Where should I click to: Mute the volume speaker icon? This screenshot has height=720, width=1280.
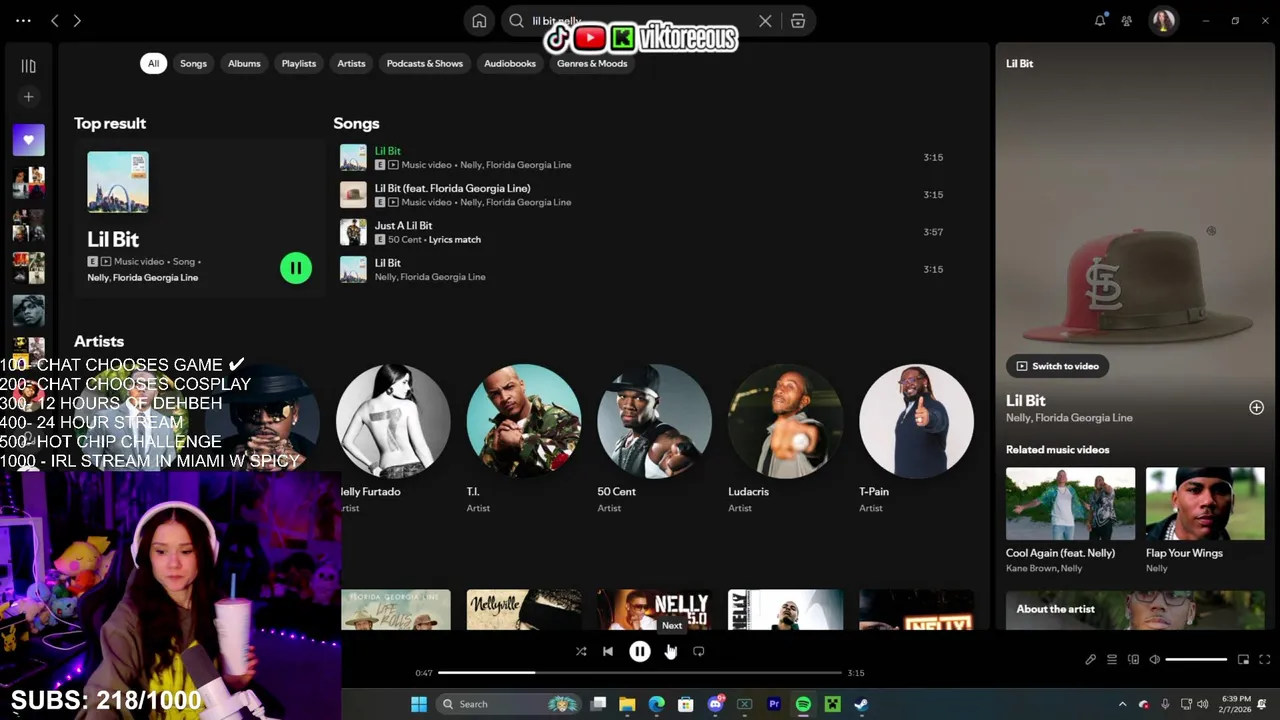click(x=1155, y=659)
